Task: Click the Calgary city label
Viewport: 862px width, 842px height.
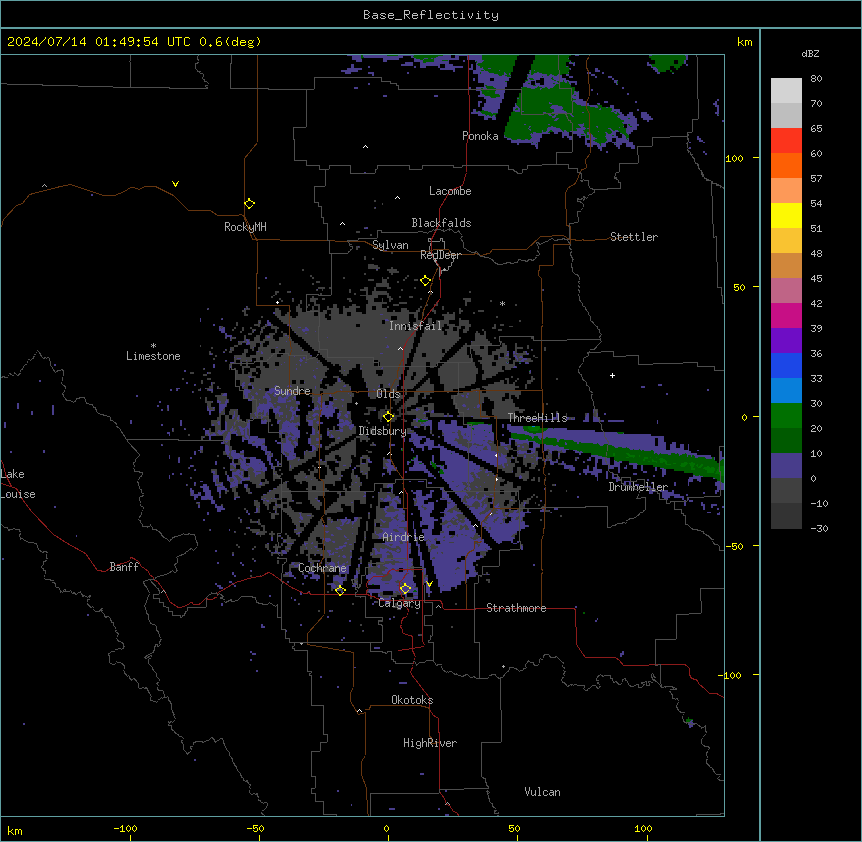Action: [x=399, y=603]
